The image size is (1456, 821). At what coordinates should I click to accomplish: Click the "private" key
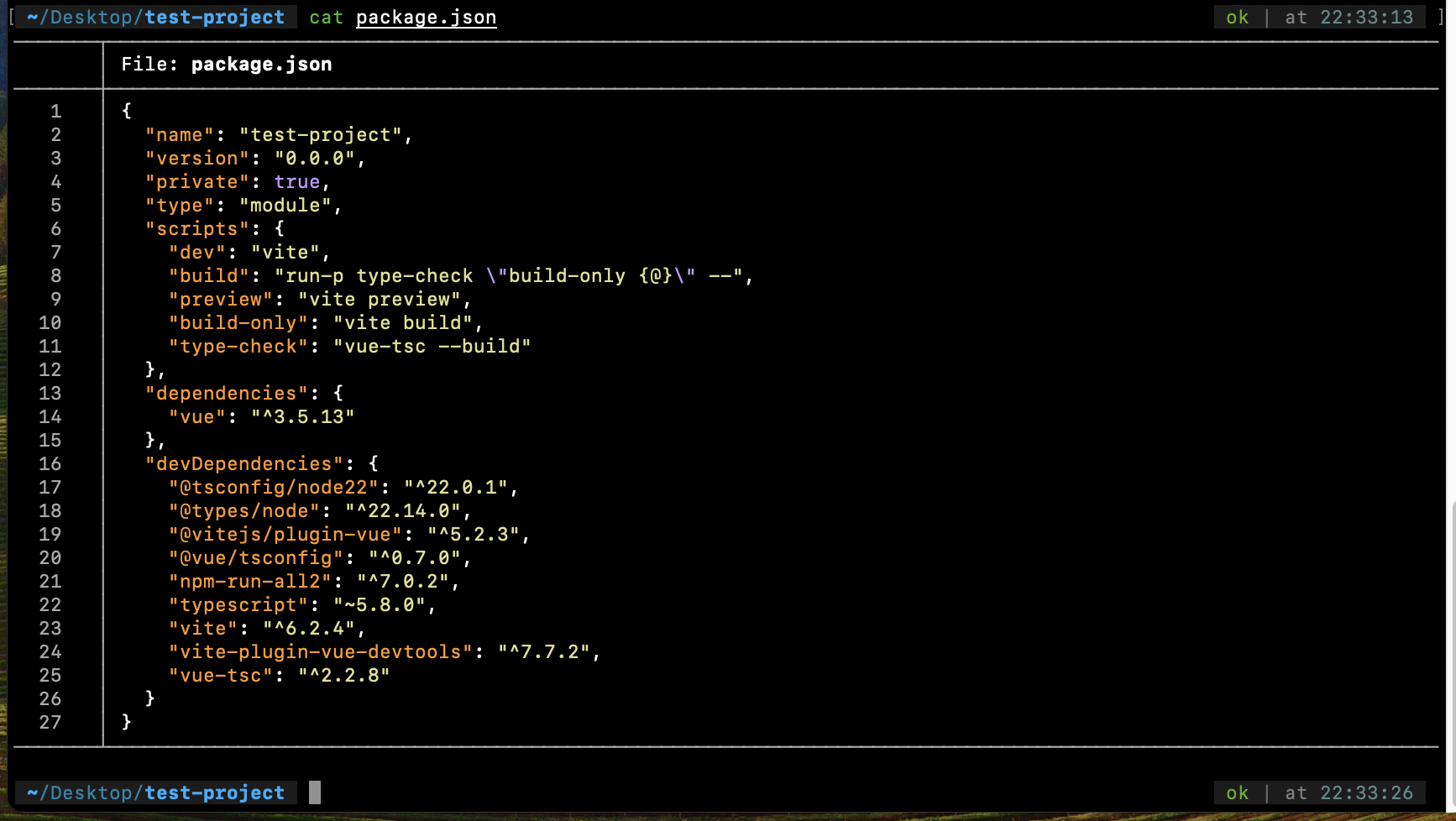coord(197,182)
